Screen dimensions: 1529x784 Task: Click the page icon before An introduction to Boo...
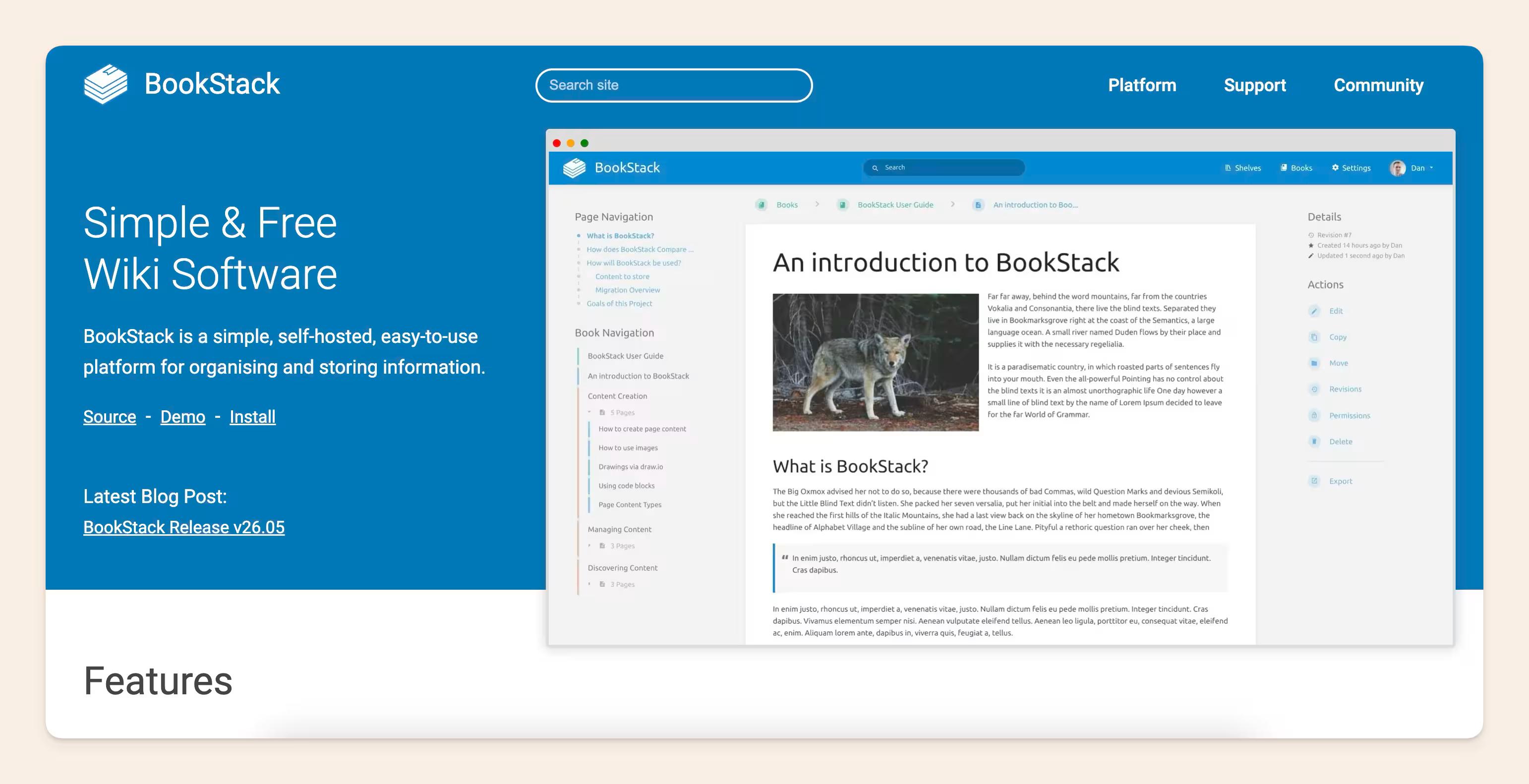tap(978, 205)
